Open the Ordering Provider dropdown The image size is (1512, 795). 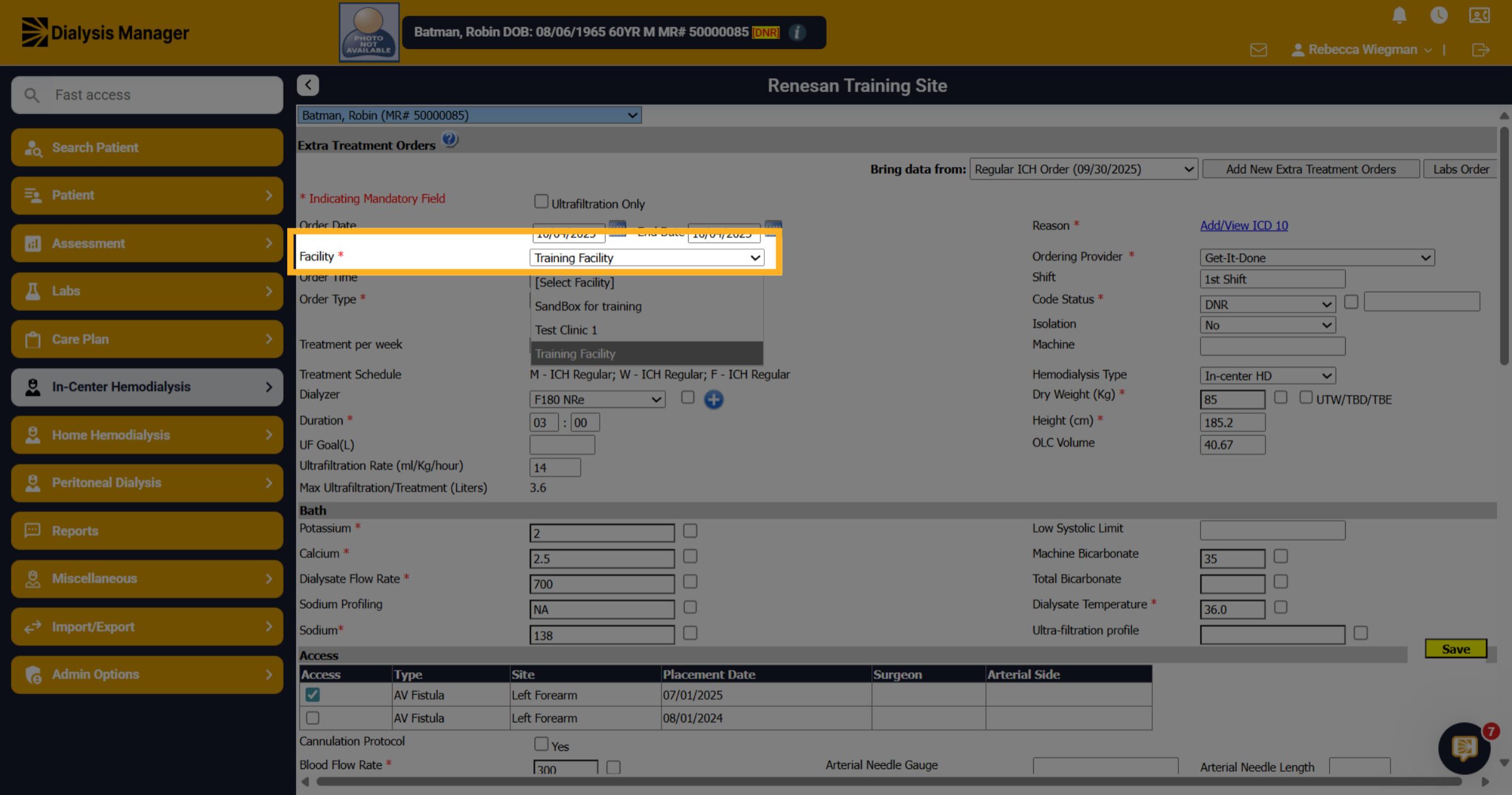(1317, 258)
